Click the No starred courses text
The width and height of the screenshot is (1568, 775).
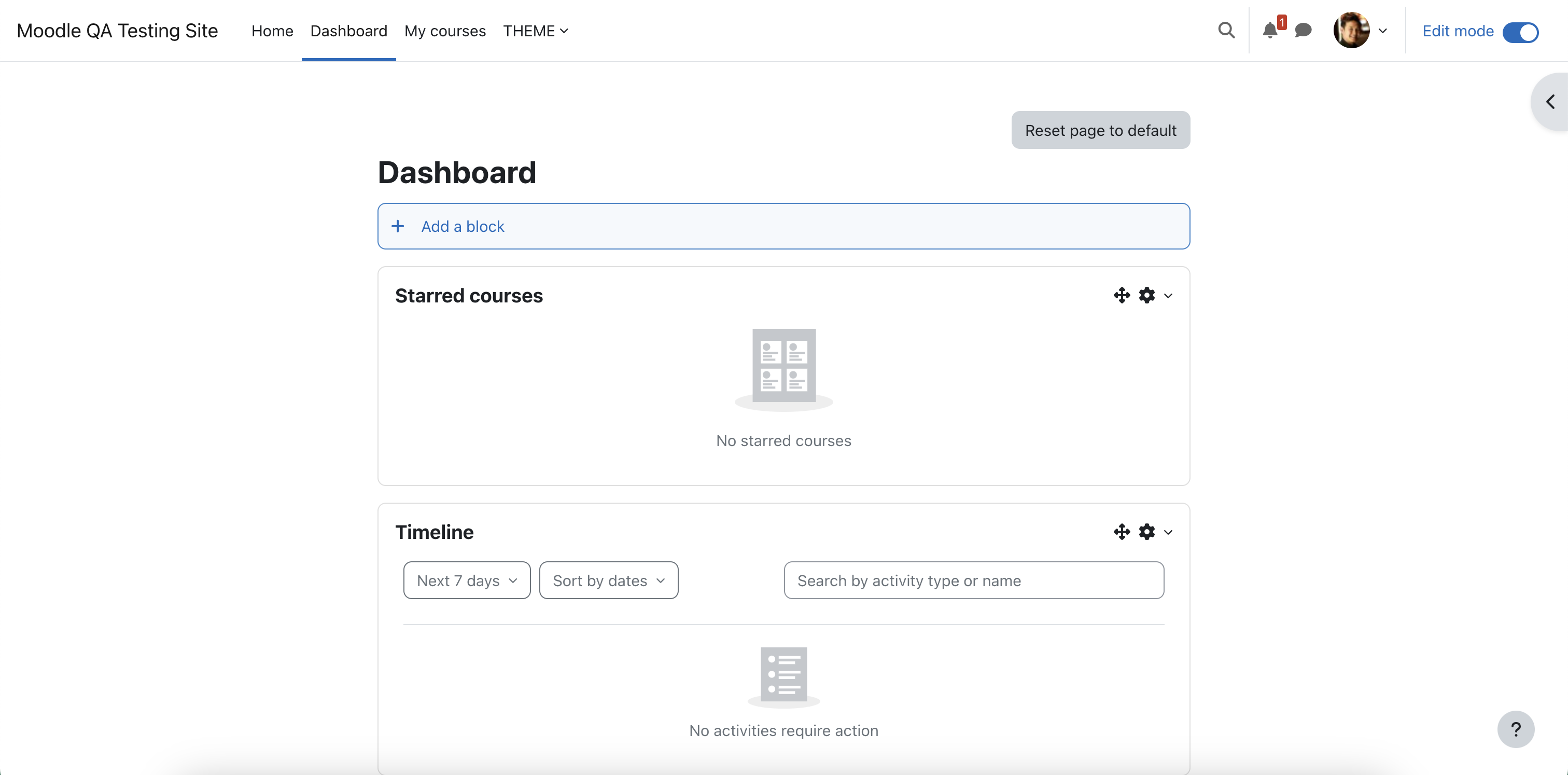pos(783,441)
